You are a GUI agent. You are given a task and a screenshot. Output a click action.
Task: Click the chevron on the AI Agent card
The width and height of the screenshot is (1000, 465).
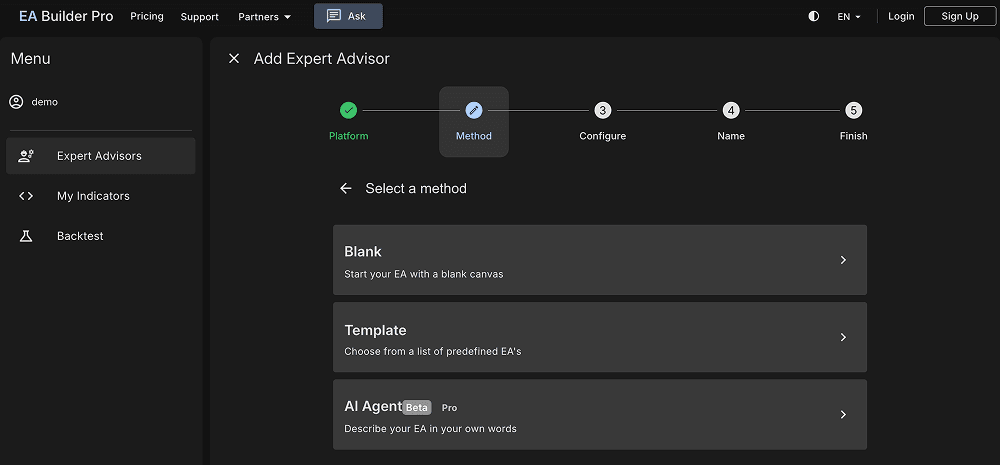click(843, 415)
